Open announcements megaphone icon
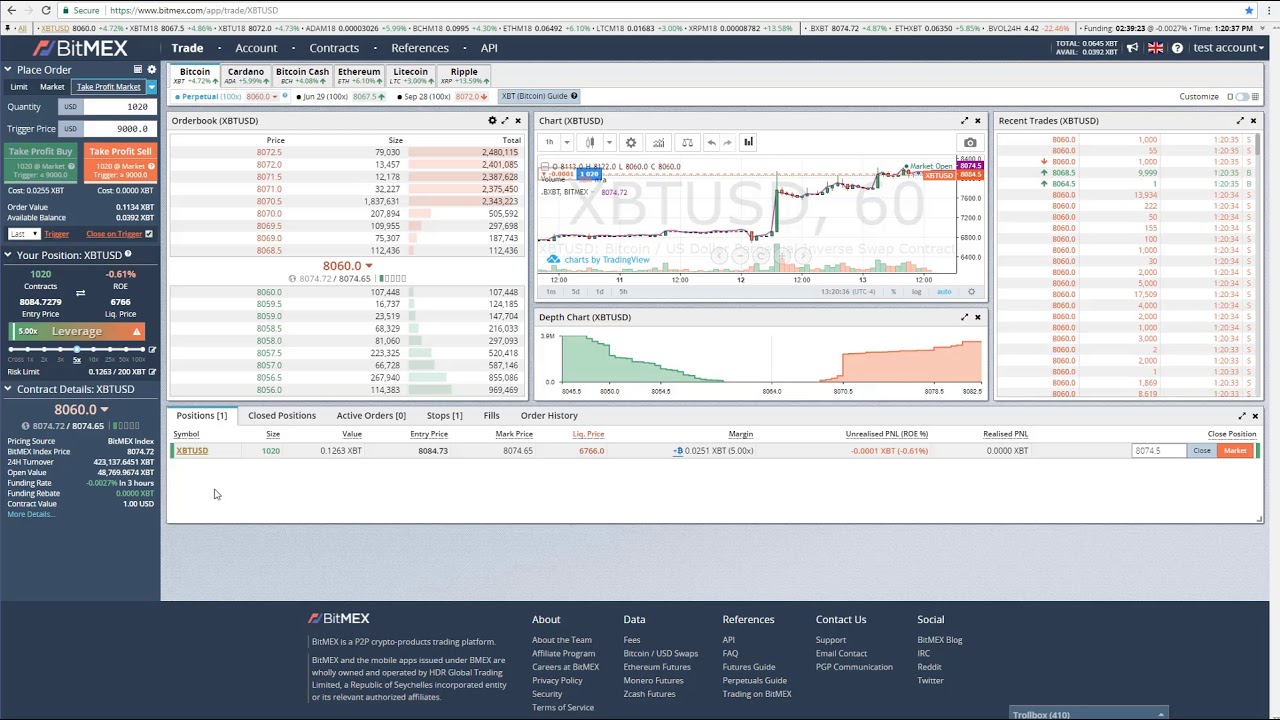1280x720 pixels. click(1133, 48)
